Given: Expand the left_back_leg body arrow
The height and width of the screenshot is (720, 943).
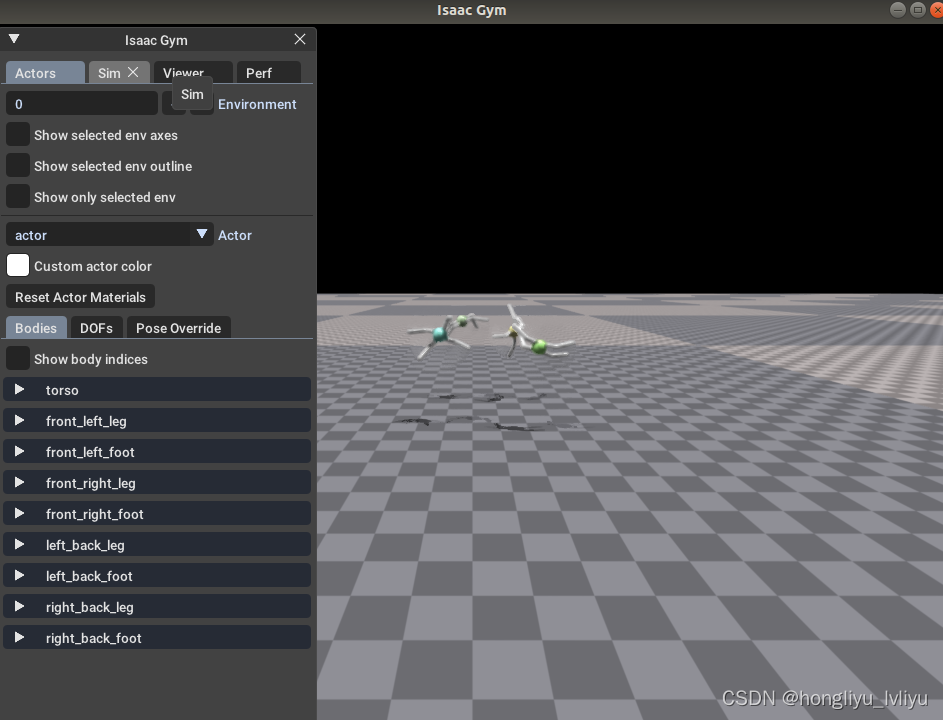Looking at the screenshot, I should click(19, 544).
